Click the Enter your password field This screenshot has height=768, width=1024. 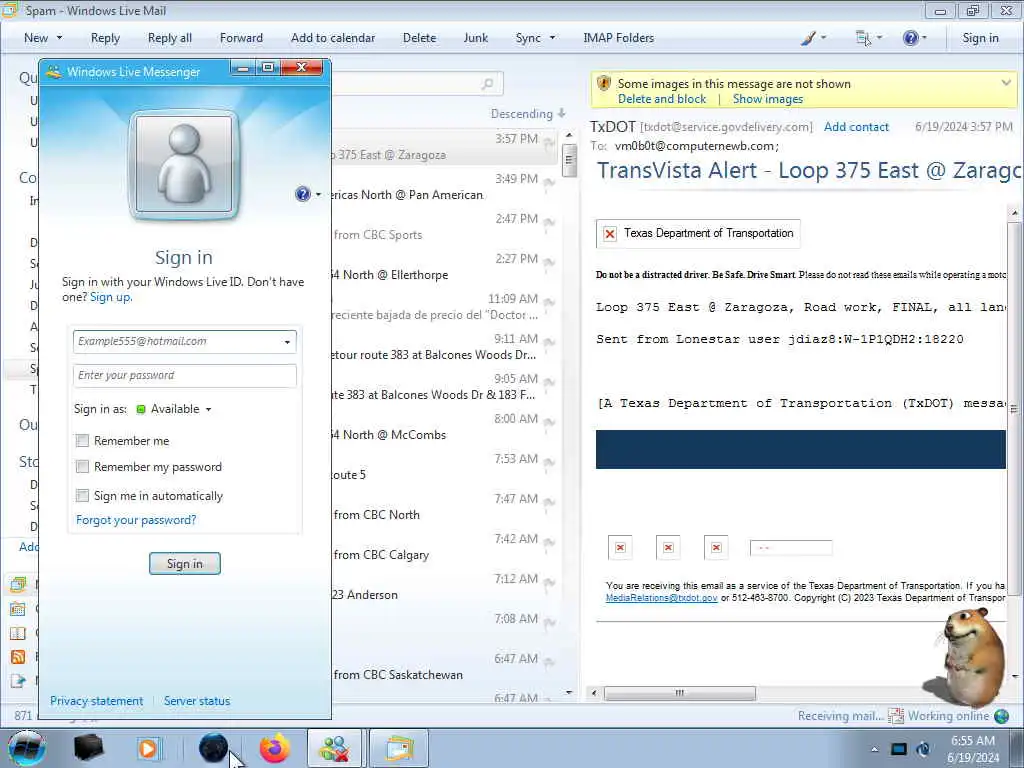click(x=185, y=376)
